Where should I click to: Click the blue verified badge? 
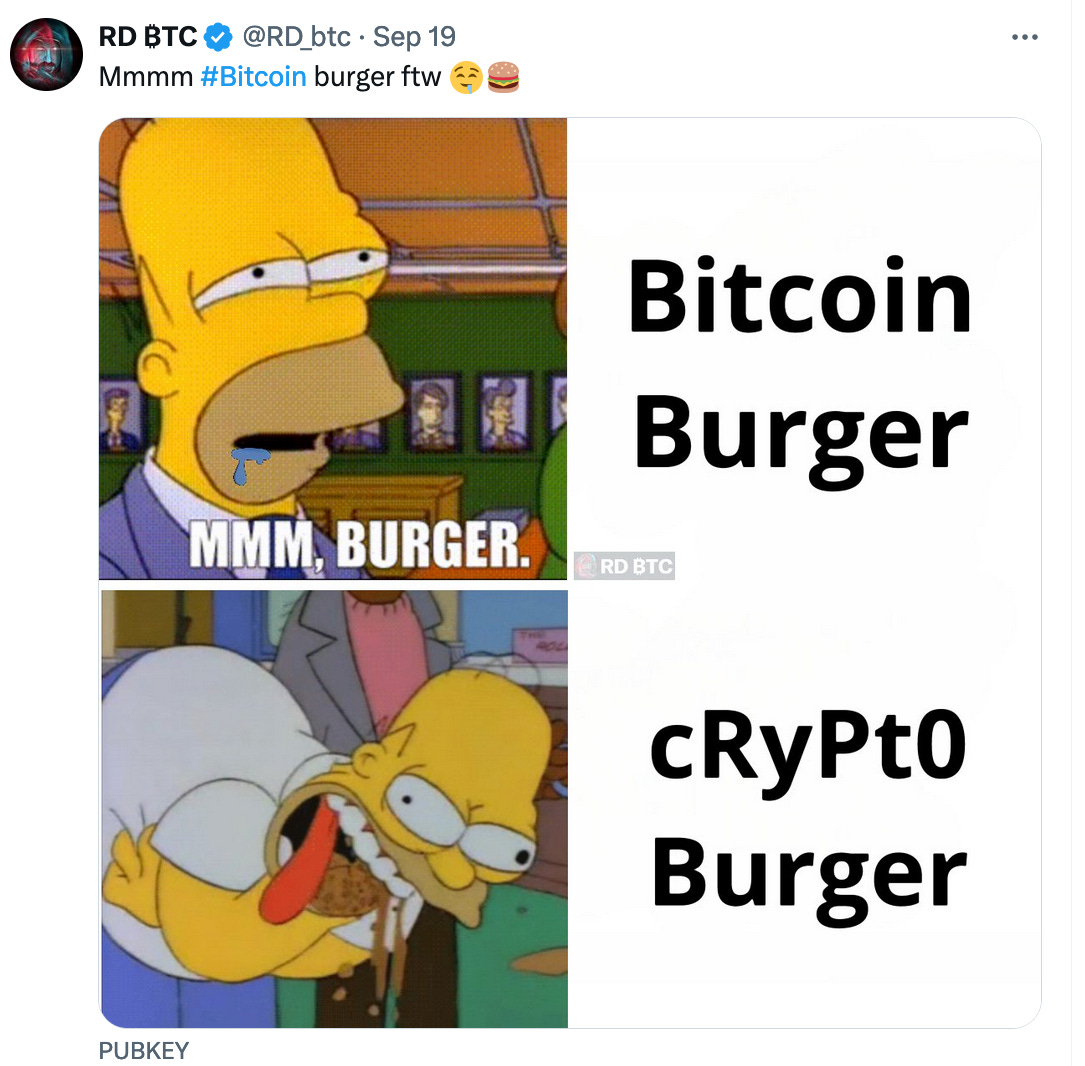(218, 37)
